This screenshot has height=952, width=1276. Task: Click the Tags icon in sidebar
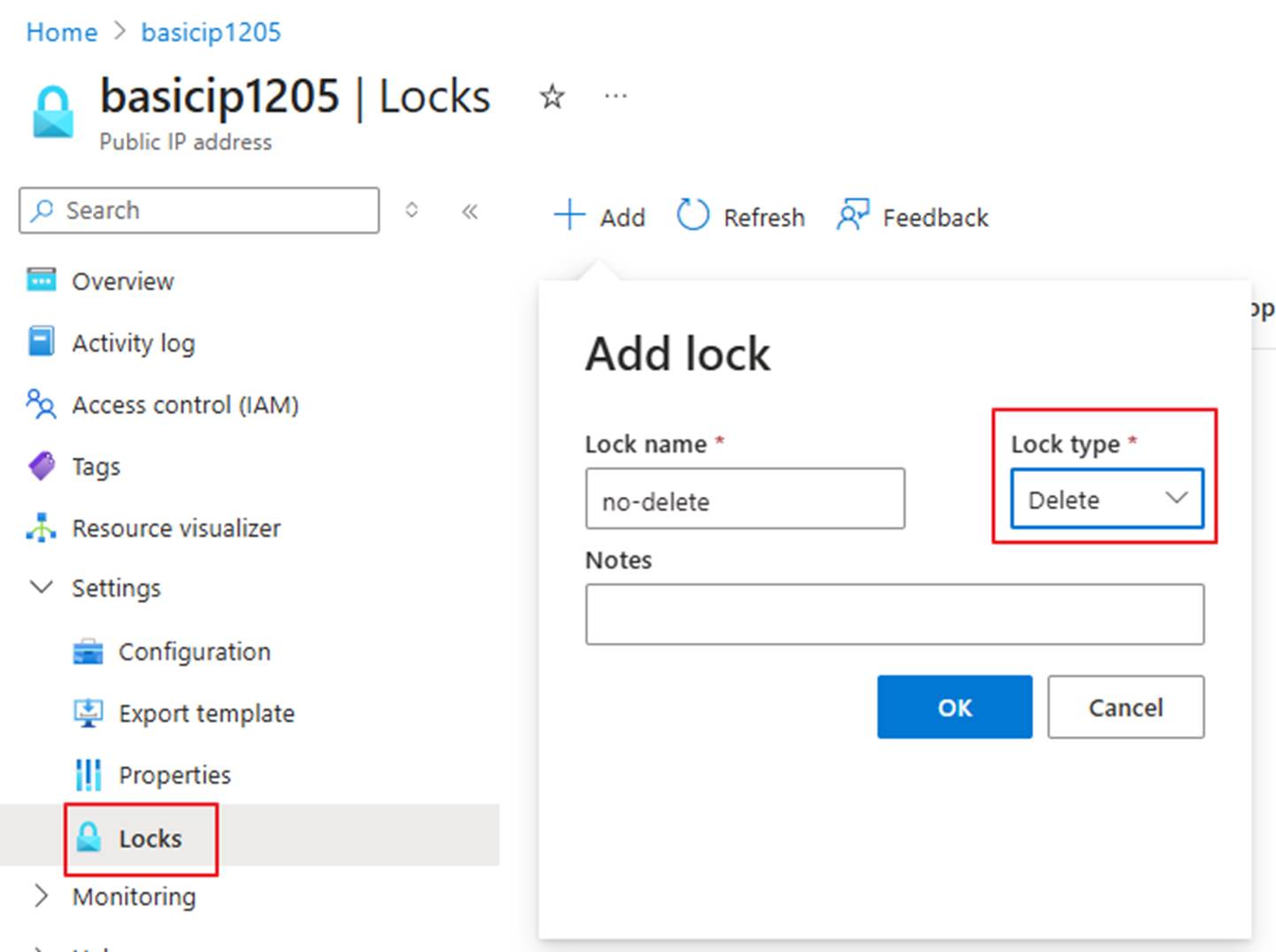[41, 466]
